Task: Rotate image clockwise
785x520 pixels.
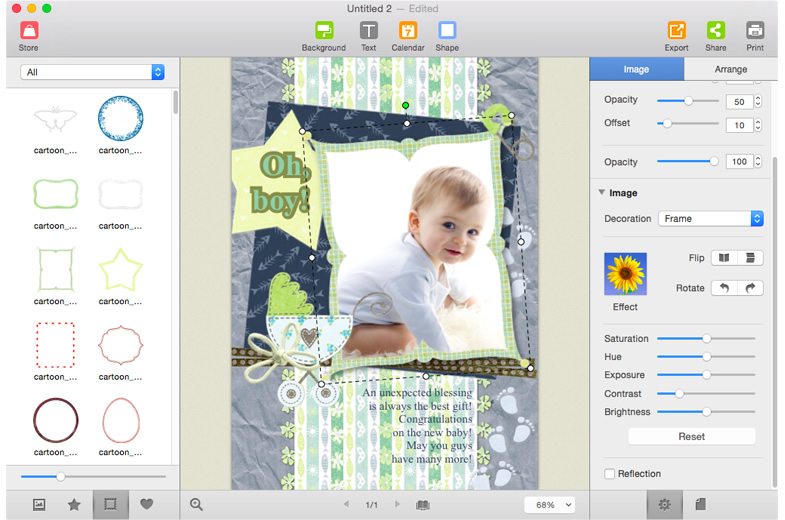Action: (750, 288)
